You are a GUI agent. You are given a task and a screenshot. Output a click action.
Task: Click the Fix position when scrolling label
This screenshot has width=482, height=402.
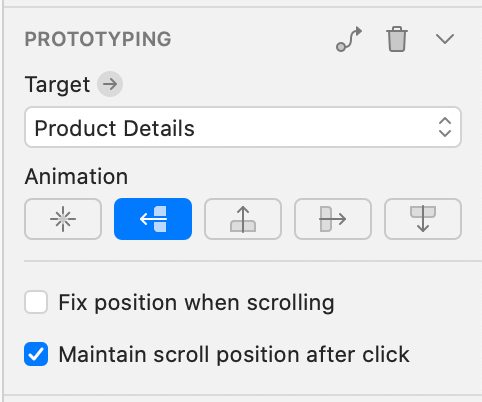[x=196, y=303]
